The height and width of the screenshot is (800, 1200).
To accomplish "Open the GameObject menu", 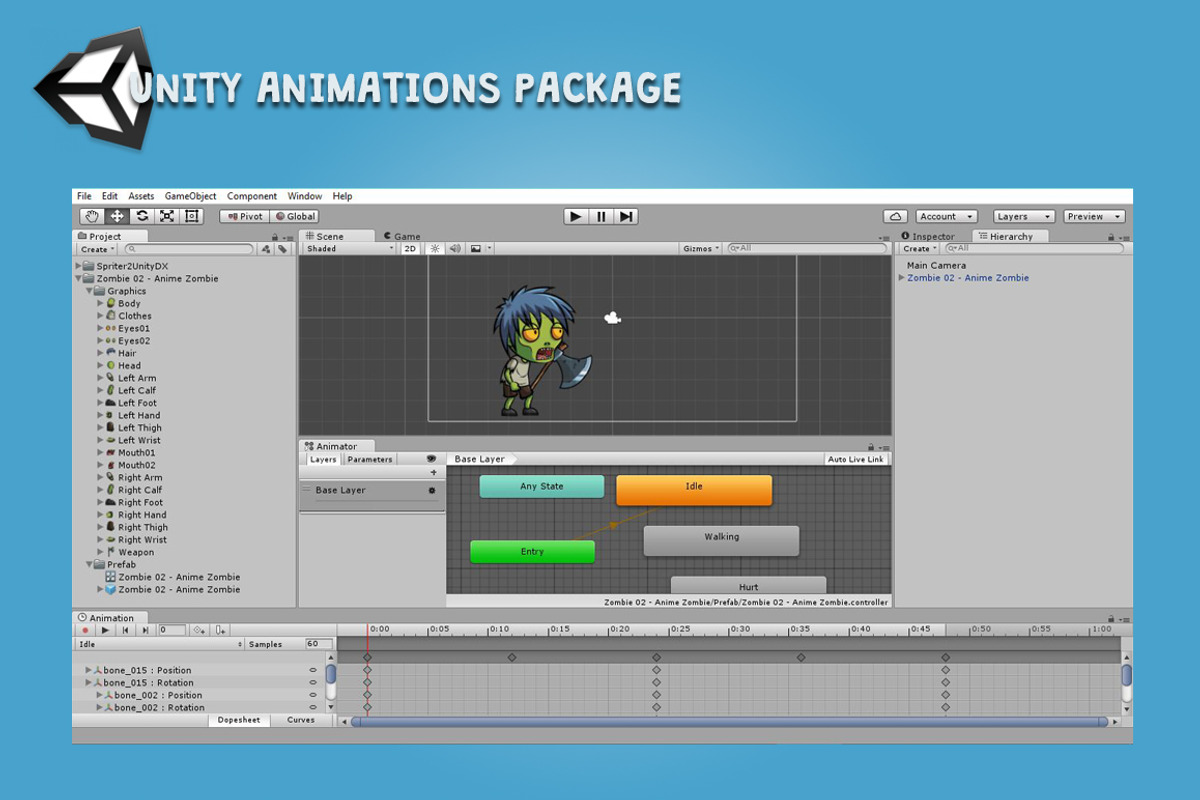I will (190, 196).
